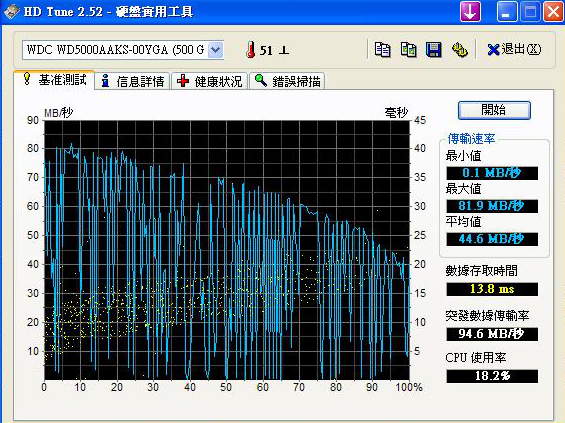
Task: Click the lightbulb benchmark tab icon
Action: (26, 79)
